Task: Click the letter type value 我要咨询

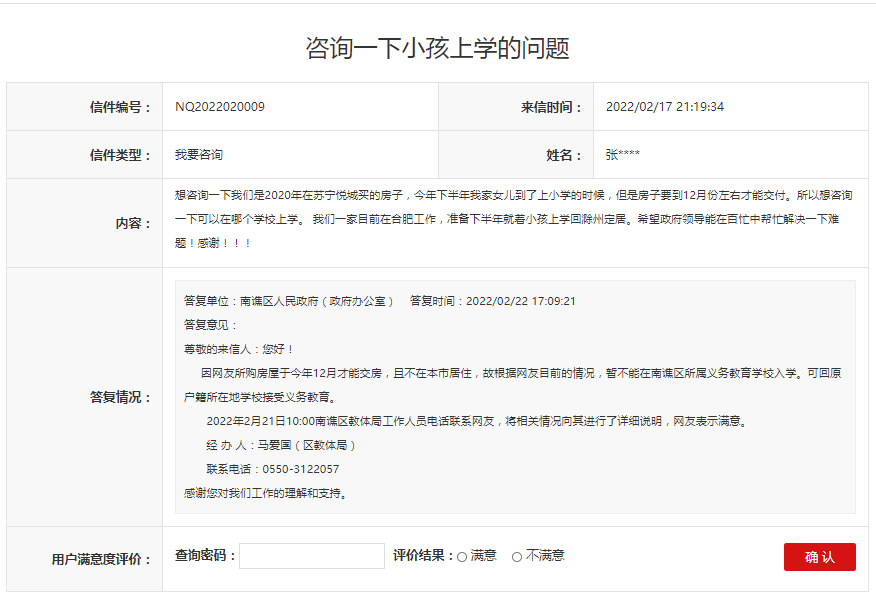Action: pyautogui.click(x=199, y=155)
